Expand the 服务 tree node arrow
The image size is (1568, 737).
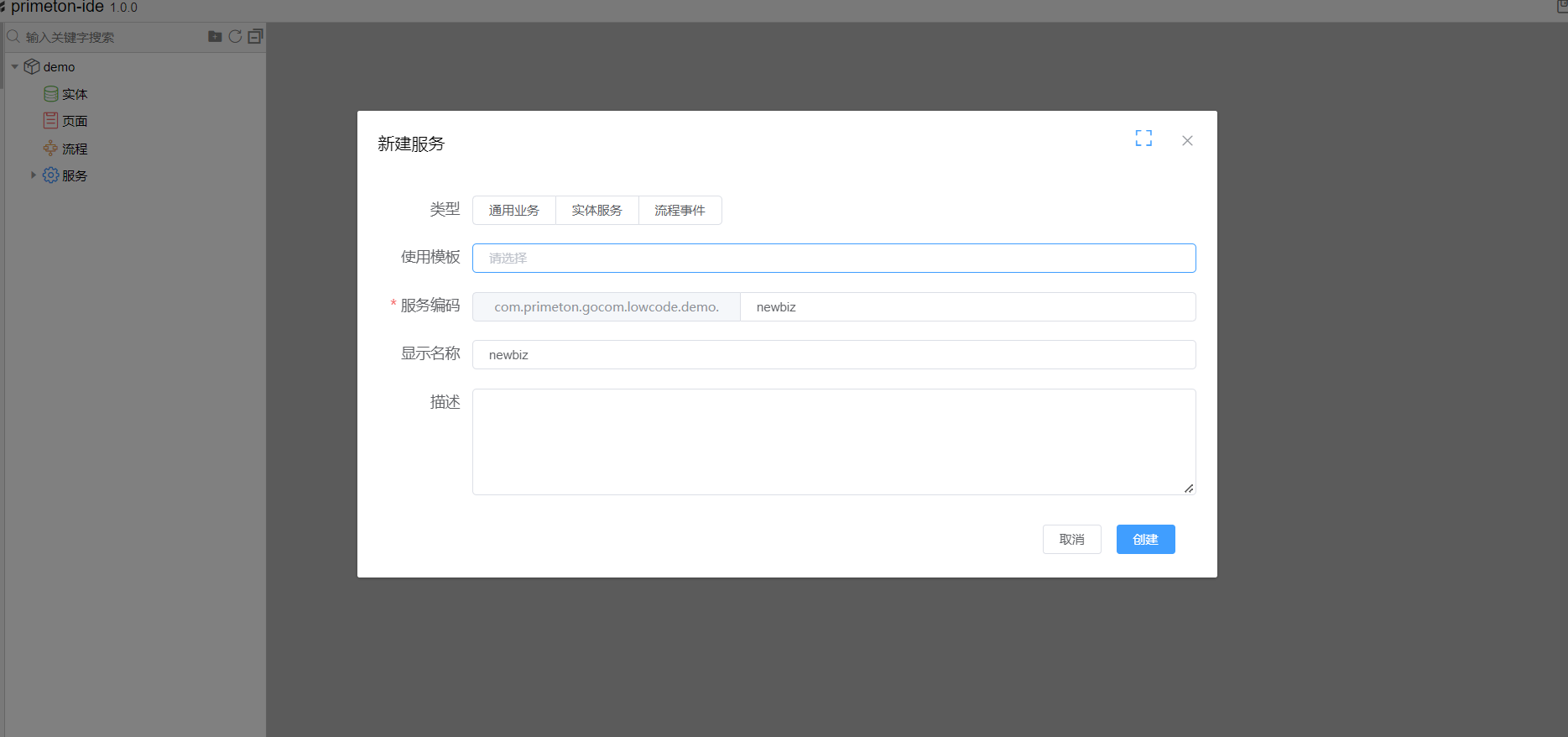34,175
